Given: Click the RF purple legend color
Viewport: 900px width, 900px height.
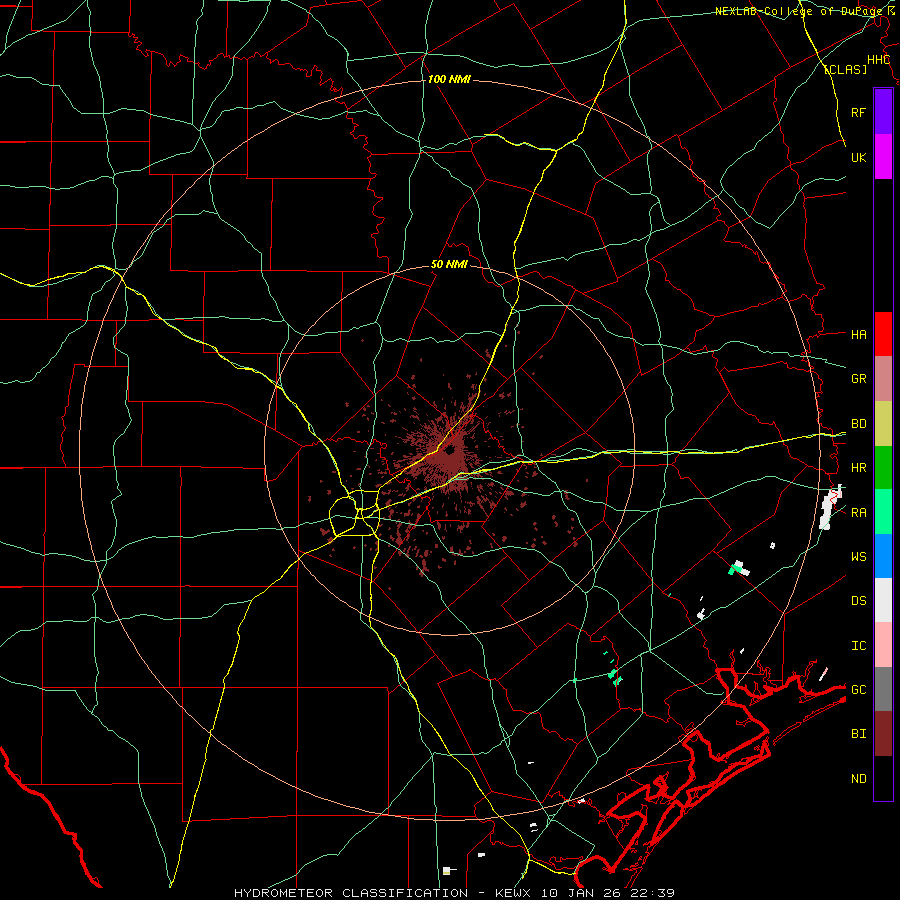Looking at the screenshot, I should tap(883, 112).
